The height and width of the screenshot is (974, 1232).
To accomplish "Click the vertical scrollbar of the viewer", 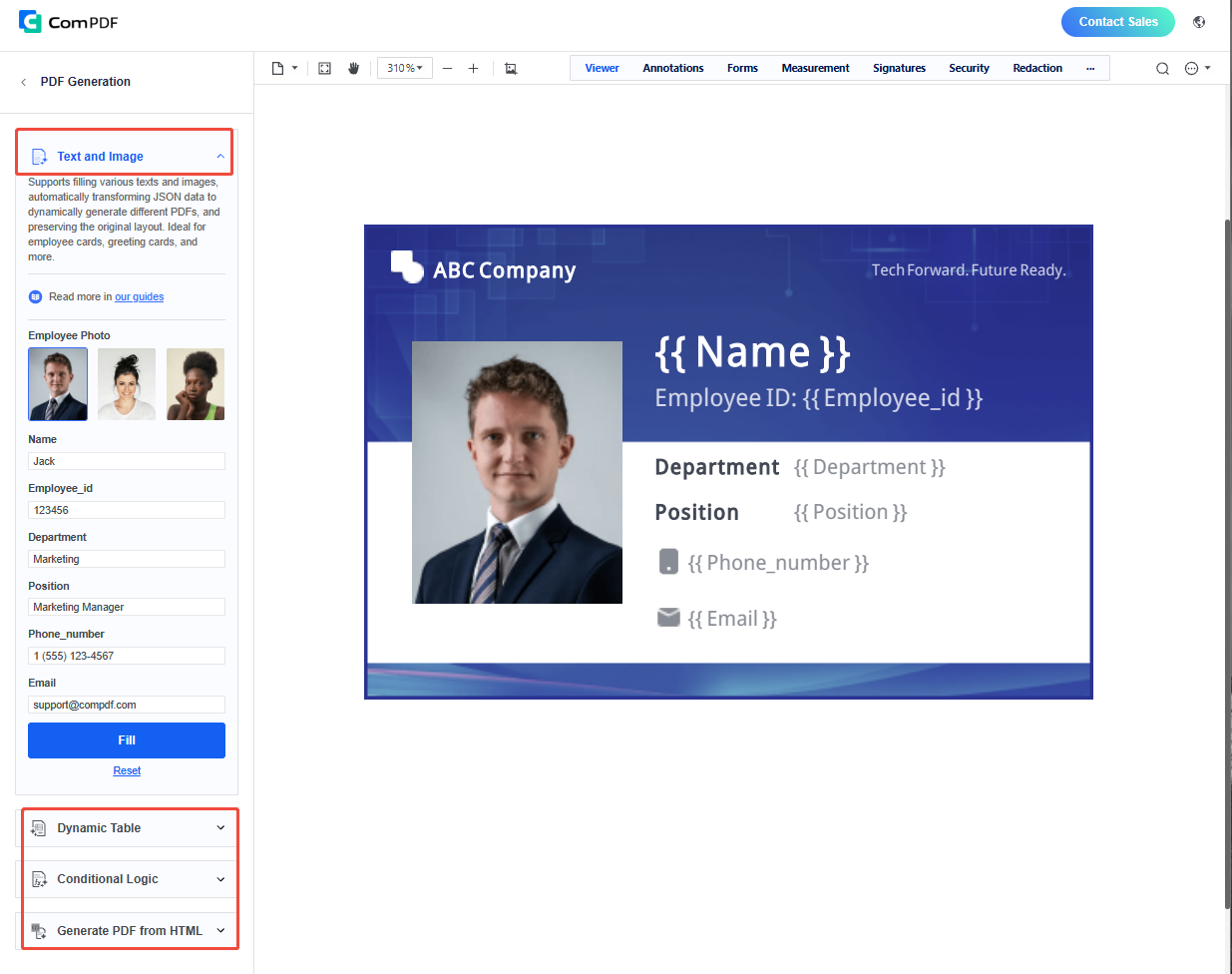I will [x=1227, y=564].
